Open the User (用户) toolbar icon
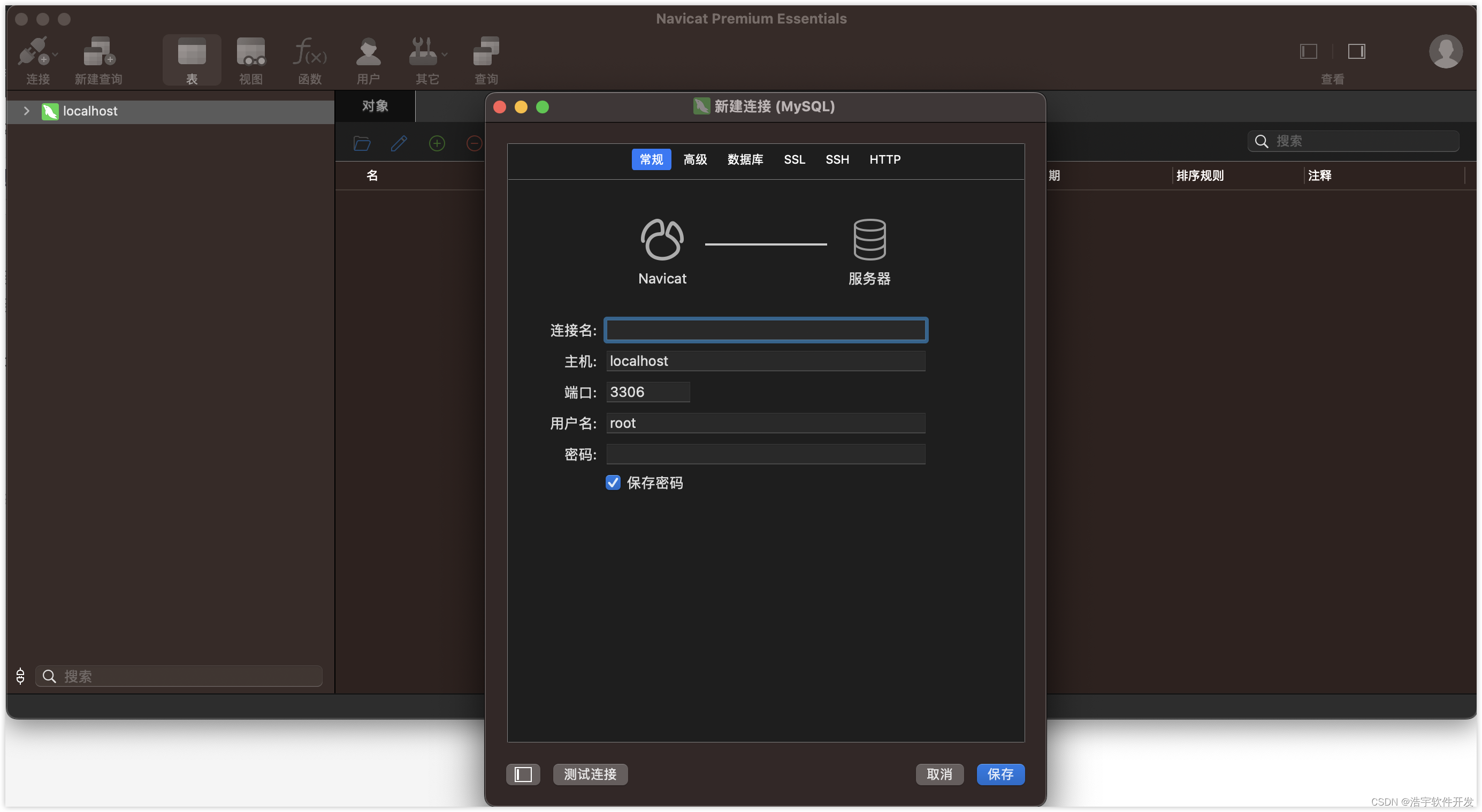 point(368,52)
